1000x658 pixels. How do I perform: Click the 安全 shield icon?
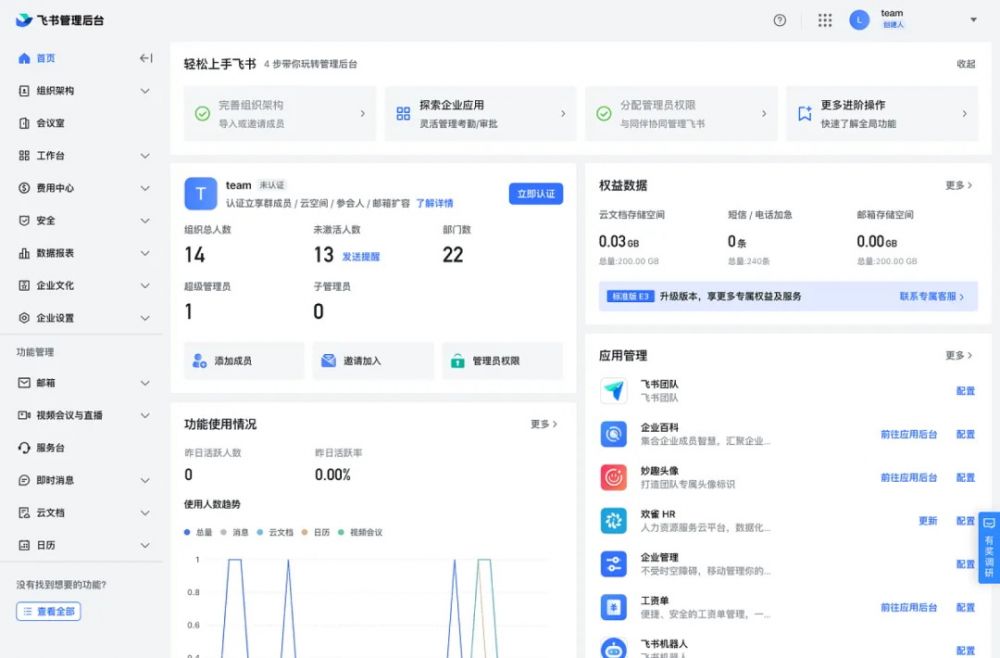24,221
